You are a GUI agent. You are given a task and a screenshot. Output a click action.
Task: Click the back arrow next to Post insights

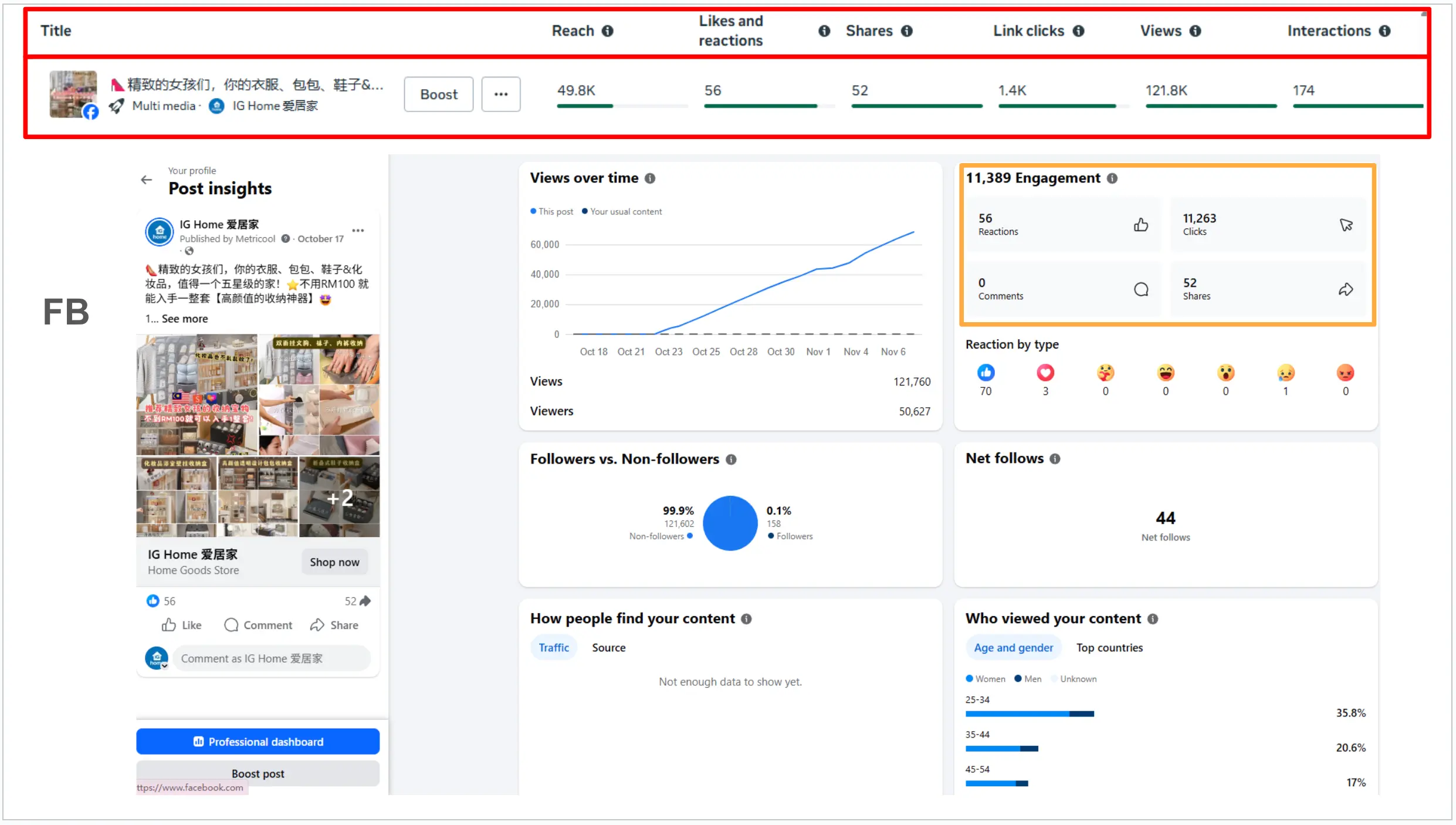146,180
